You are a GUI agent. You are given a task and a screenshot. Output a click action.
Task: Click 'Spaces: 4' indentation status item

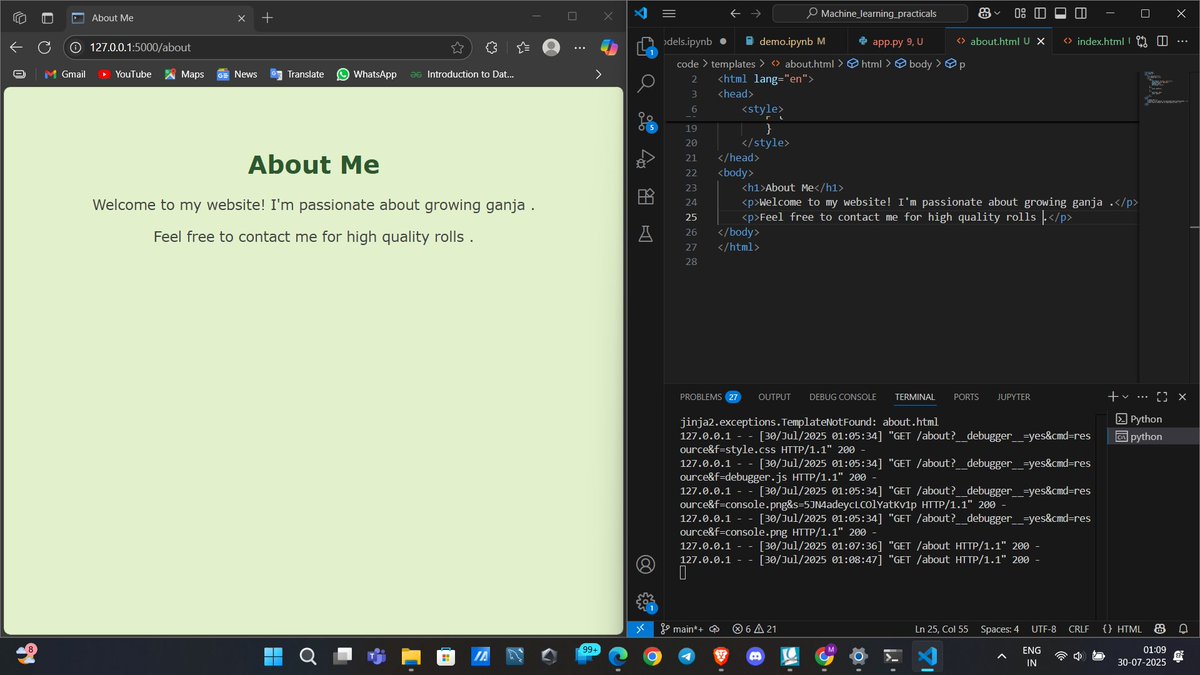coord(1000,629)
